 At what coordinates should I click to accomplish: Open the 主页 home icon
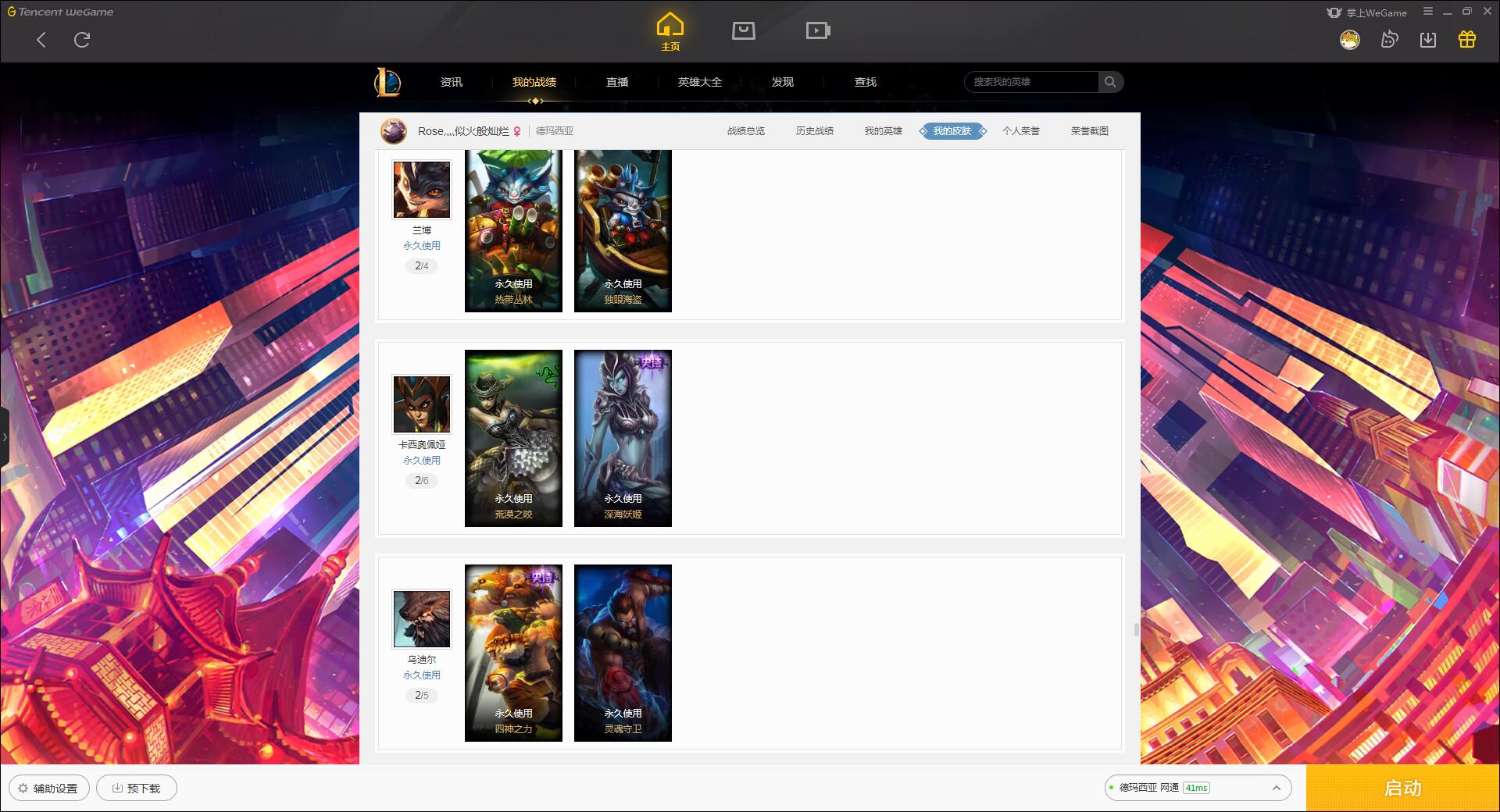pyautogui.click(x=670, y=32)
